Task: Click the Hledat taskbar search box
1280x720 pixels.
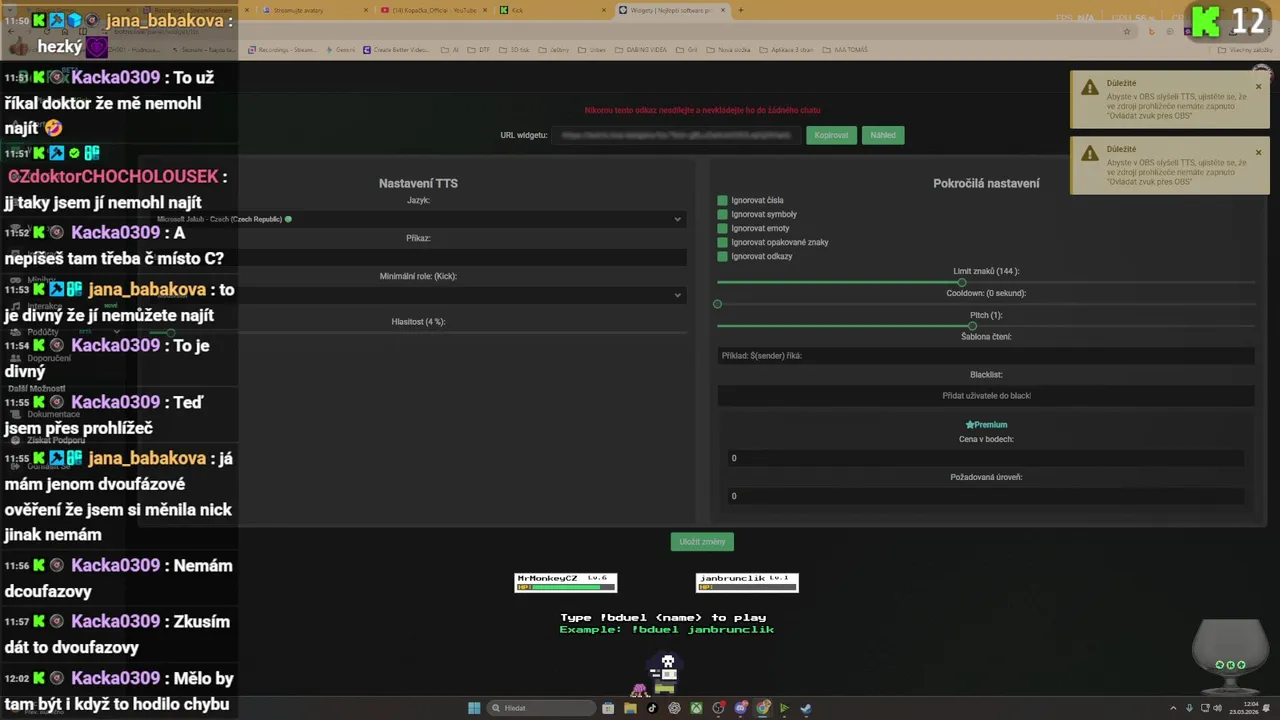Action: tap(540, 708)
